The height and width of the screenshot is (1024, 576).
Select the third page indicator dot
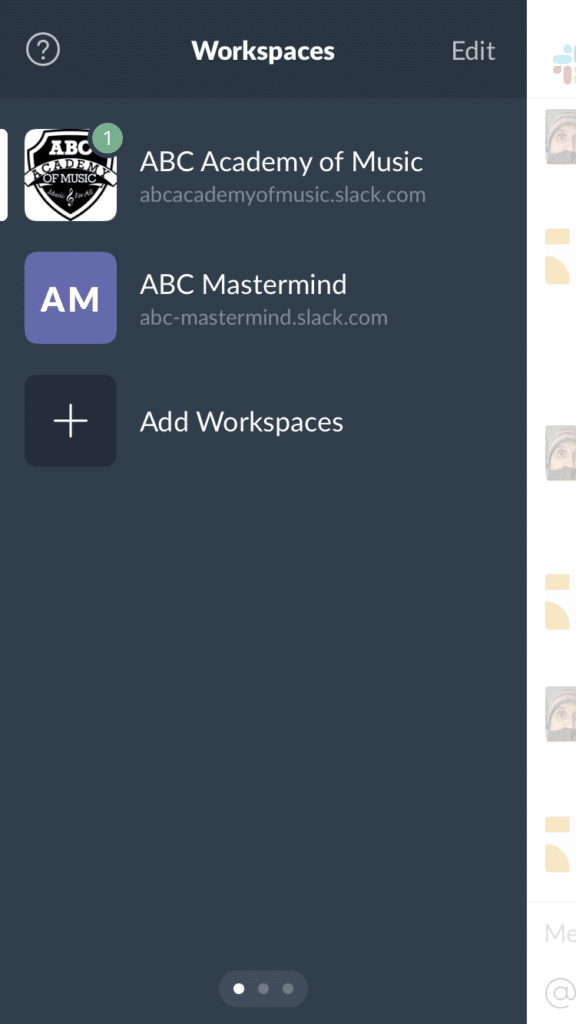pyautogui.click(x=288, y=989)
